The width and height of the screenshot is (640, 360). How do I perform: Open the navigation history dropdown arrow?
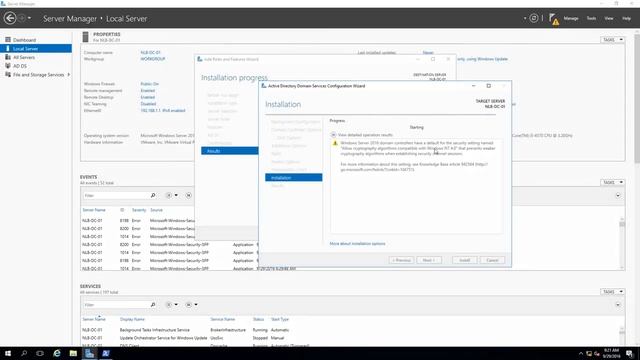click(x=29, y=18)
